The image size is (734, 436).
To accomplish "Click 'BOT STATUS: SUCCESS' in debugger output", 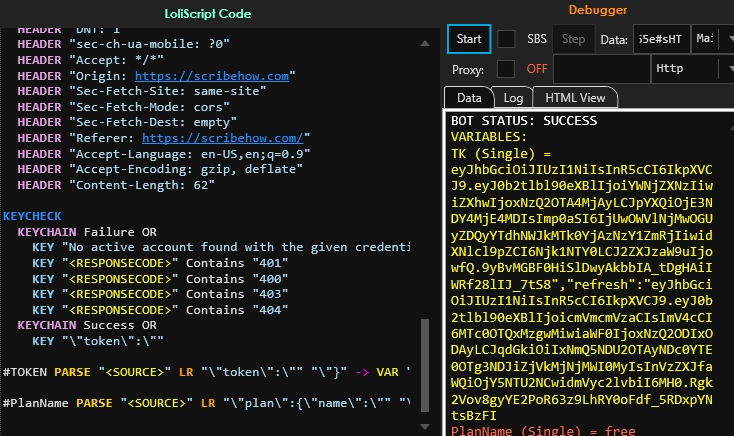I will 524,121.
